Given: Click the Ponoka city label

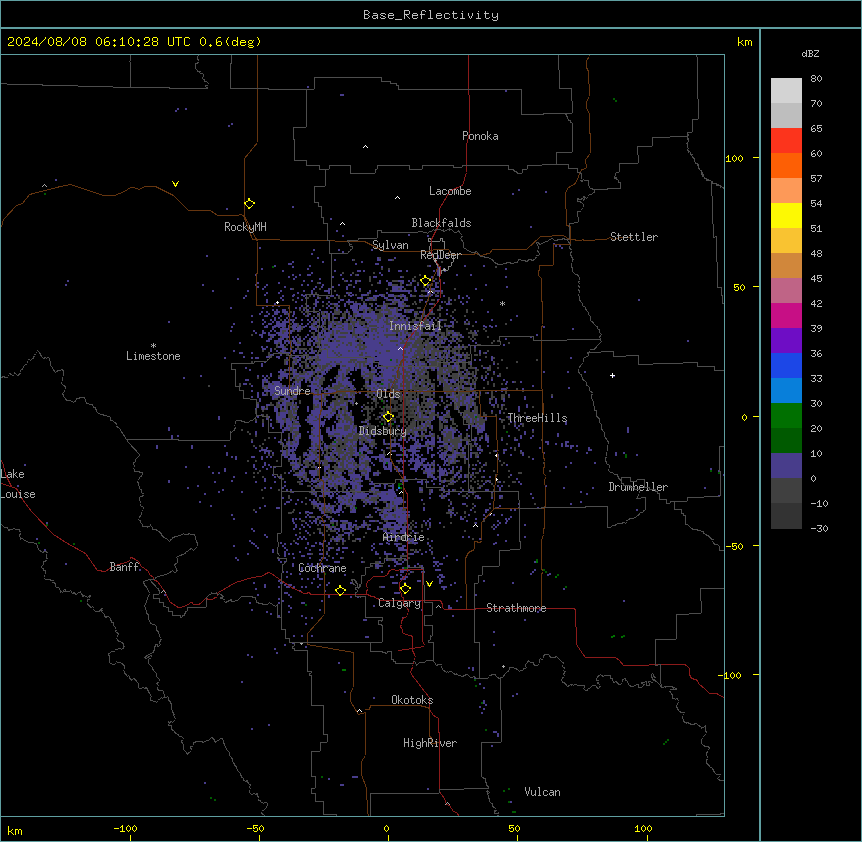Looking at the screenshot, I should point(480,136).
